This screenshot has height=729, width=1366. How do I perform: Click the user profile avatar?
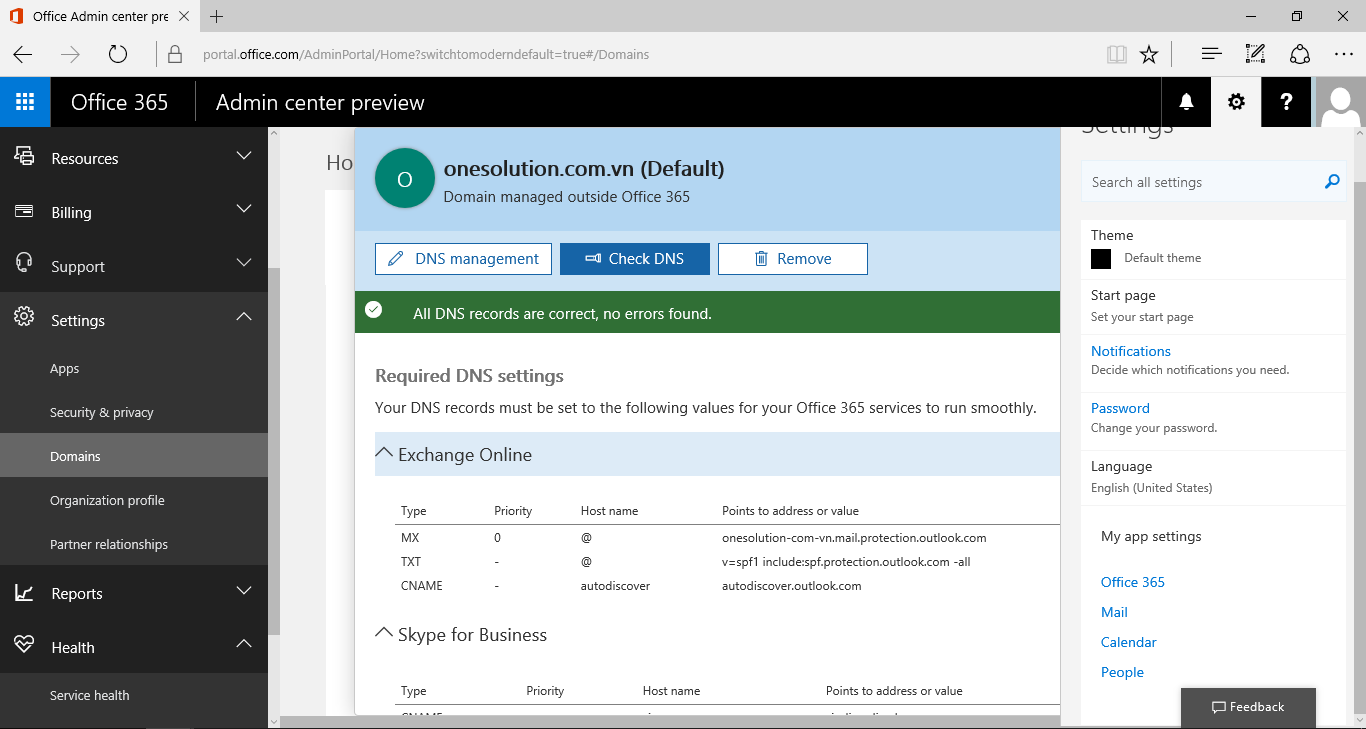pos(1340,102)
